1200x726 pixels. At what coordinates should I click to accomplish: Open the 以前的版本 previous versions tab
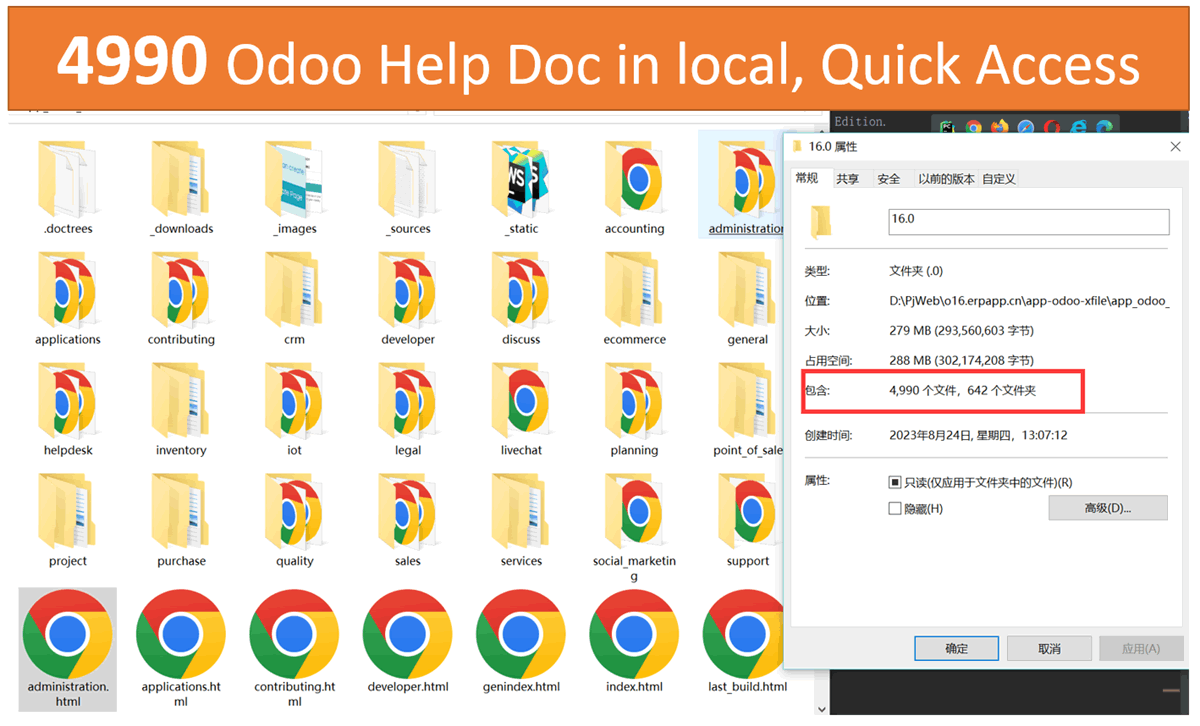tap(946, 179)
